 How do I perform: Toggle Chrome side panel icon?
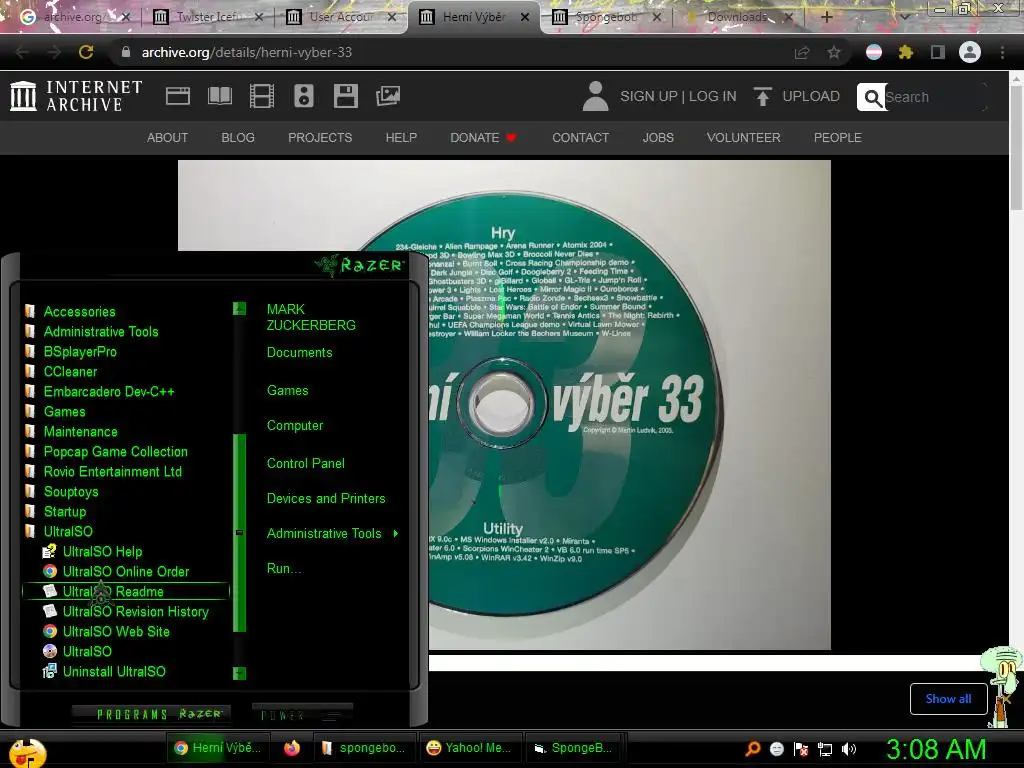tap(938, 52)
